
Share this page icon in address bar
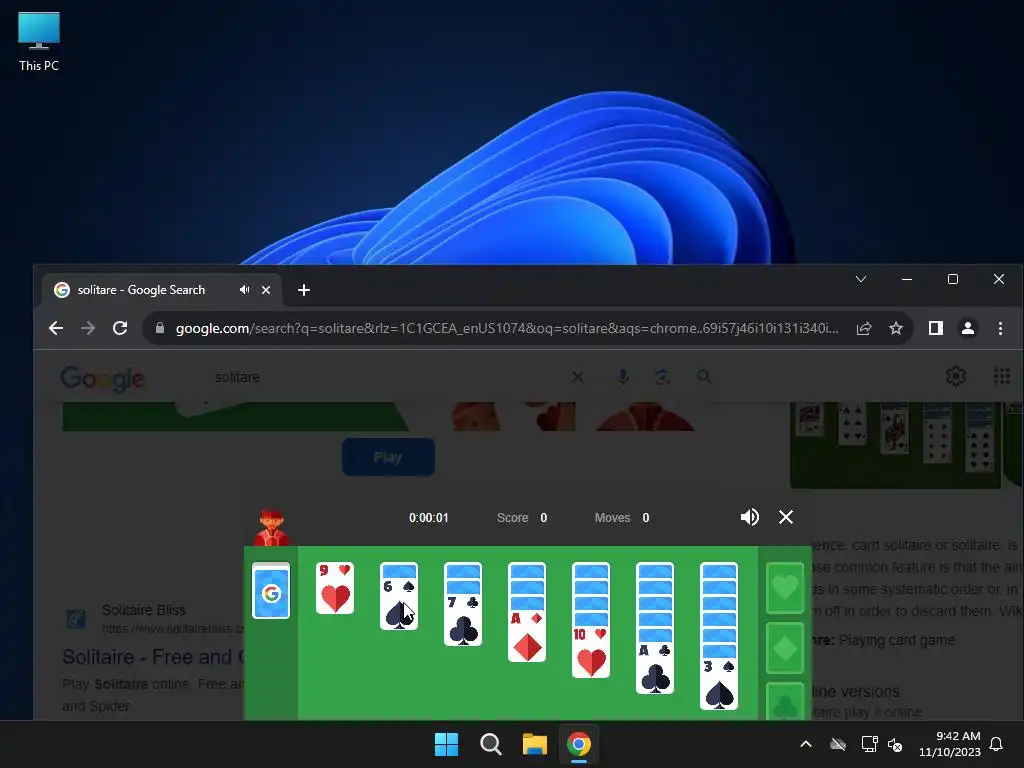pos(864,328)
